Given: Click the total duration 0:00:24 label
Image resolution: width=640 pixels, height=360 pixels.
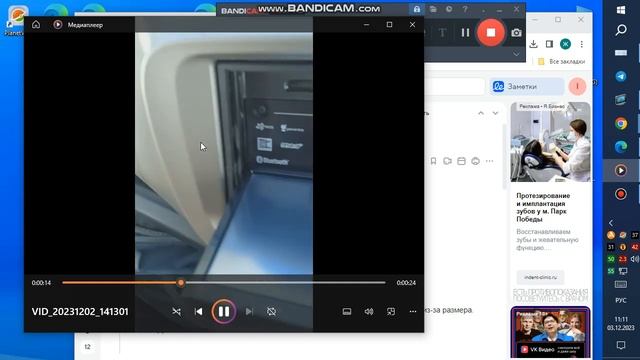Looking at the screenshot, I should point(406,282).
